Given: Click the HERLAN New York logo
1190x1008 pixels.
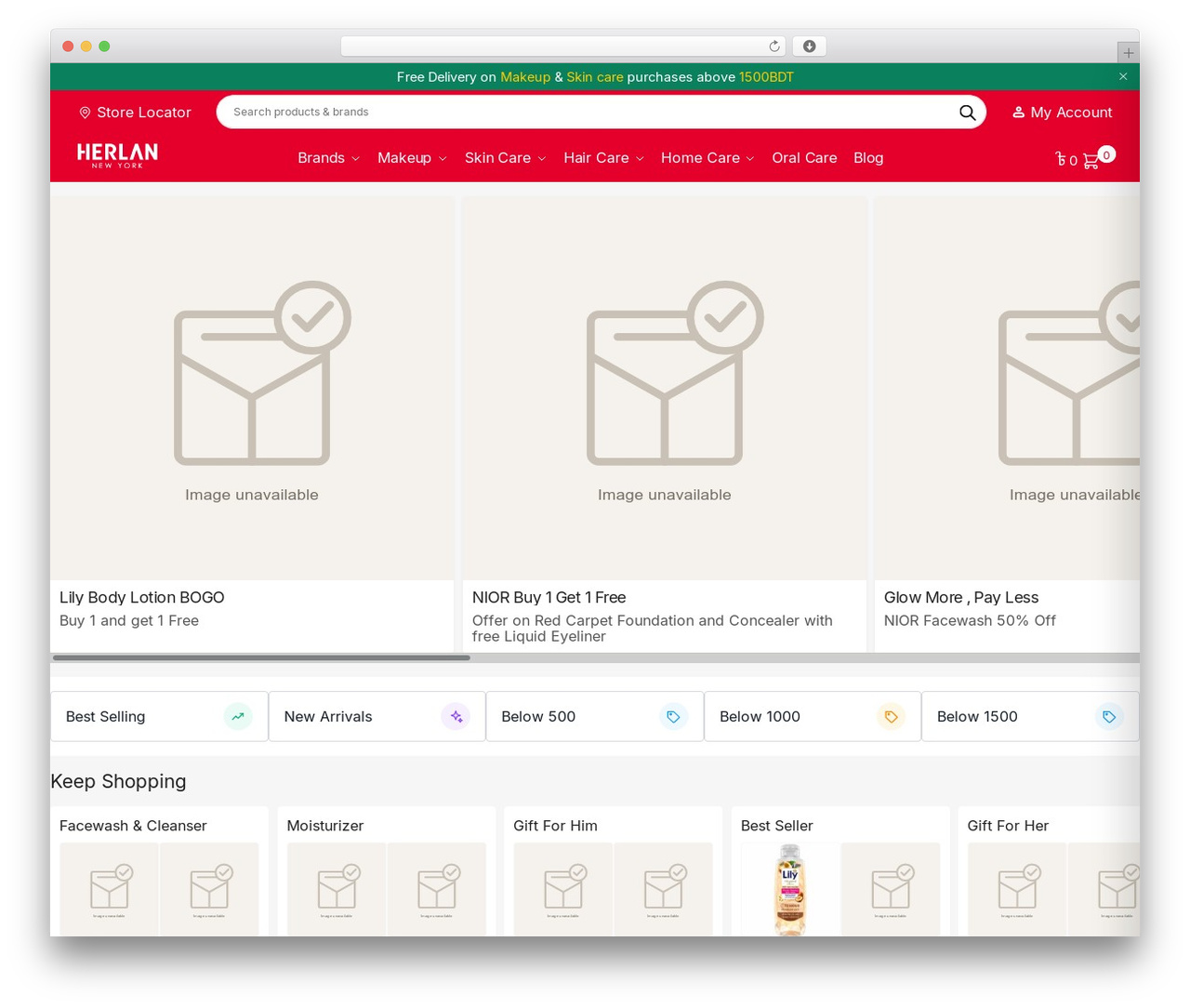Looking at the screenshot, I should tap(117, 155).
